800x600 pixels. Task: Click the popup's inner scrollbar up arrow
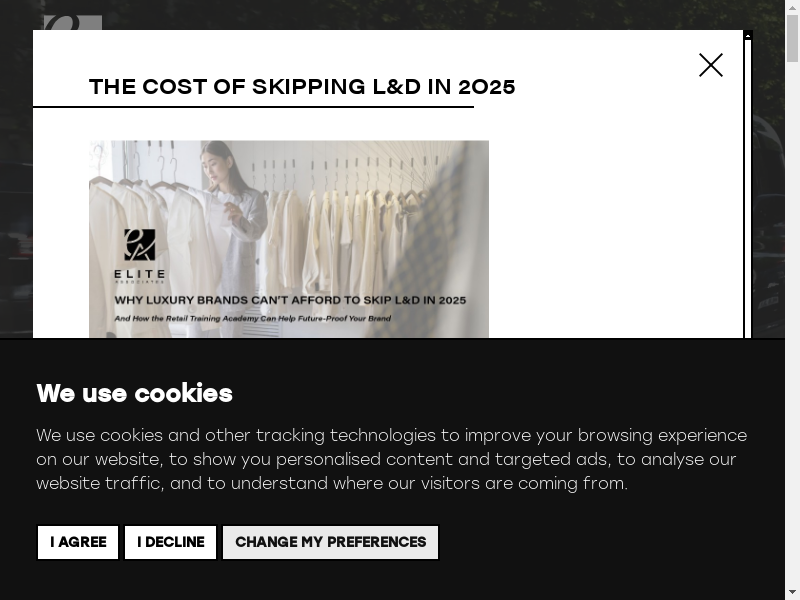coord(748,35)
